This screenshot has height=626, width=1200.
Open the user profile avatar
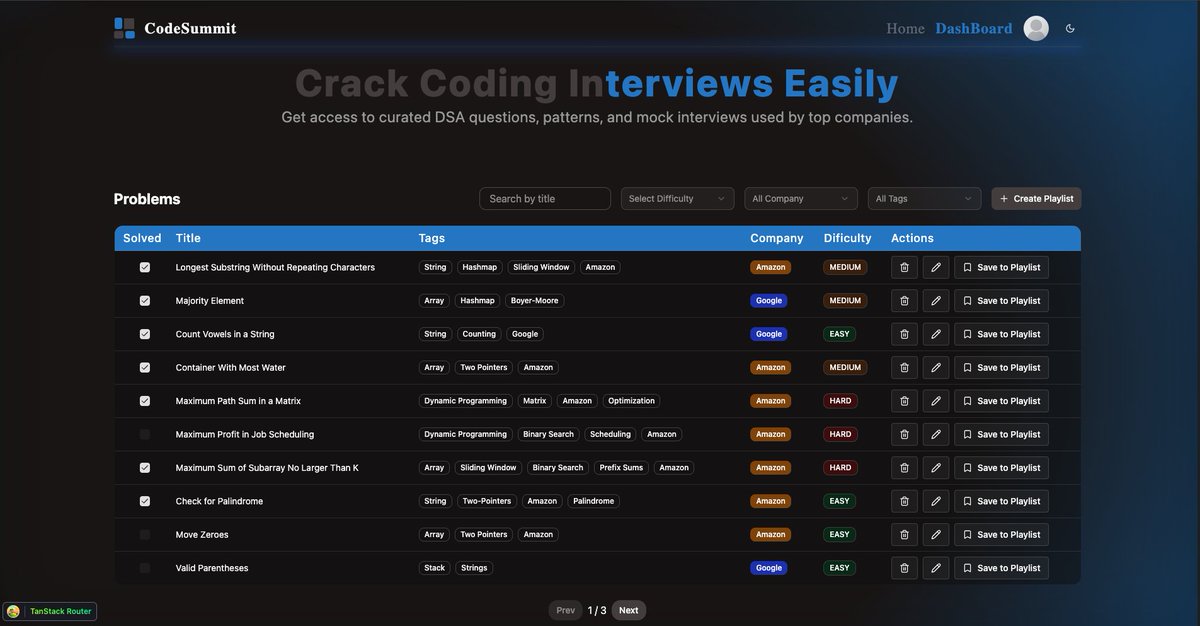click(x=1036, y=29)
